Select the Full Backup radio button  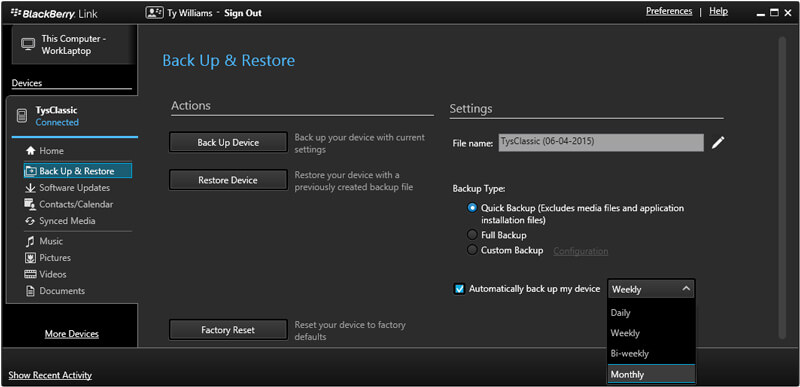point(472,235)
